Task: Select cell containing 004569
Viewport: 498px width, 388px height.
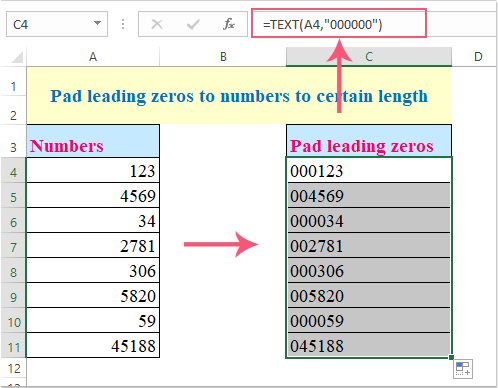Action: coord(369,195)
